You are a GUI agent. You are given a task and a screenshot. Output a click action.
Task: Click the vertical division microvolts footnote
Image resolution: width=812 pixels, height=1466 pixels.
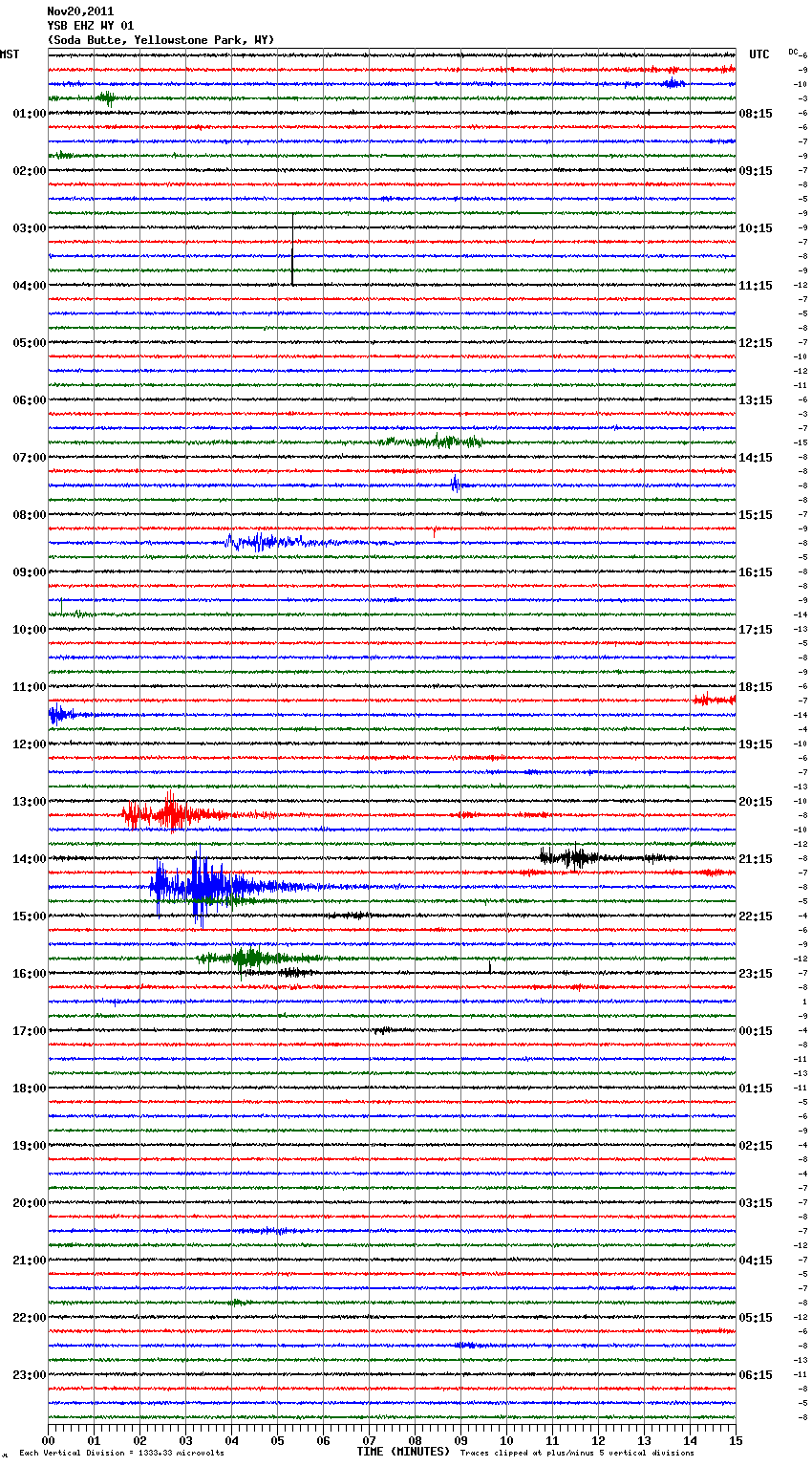[x=121, y=1453]
